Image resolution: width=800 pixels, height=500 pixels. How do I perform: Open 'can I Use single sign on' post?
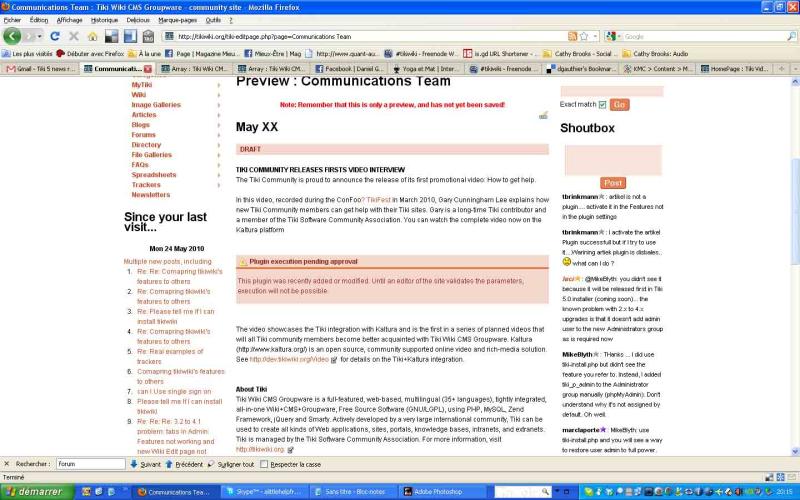(x=174, y=392)
